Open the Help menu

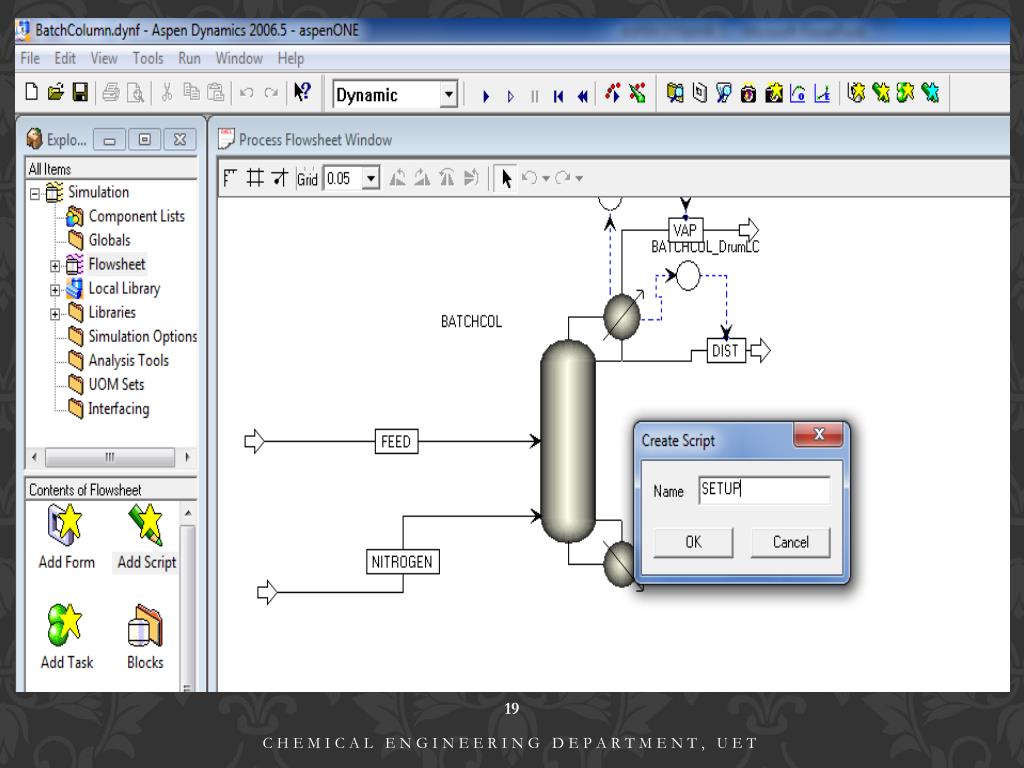click(x=291, y=58)
